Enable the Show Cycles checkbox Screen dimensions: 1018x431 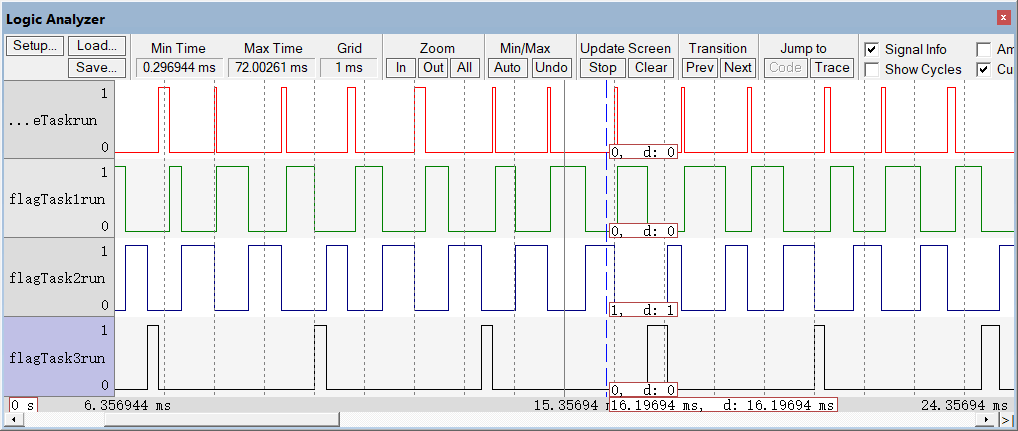[873, 69]
